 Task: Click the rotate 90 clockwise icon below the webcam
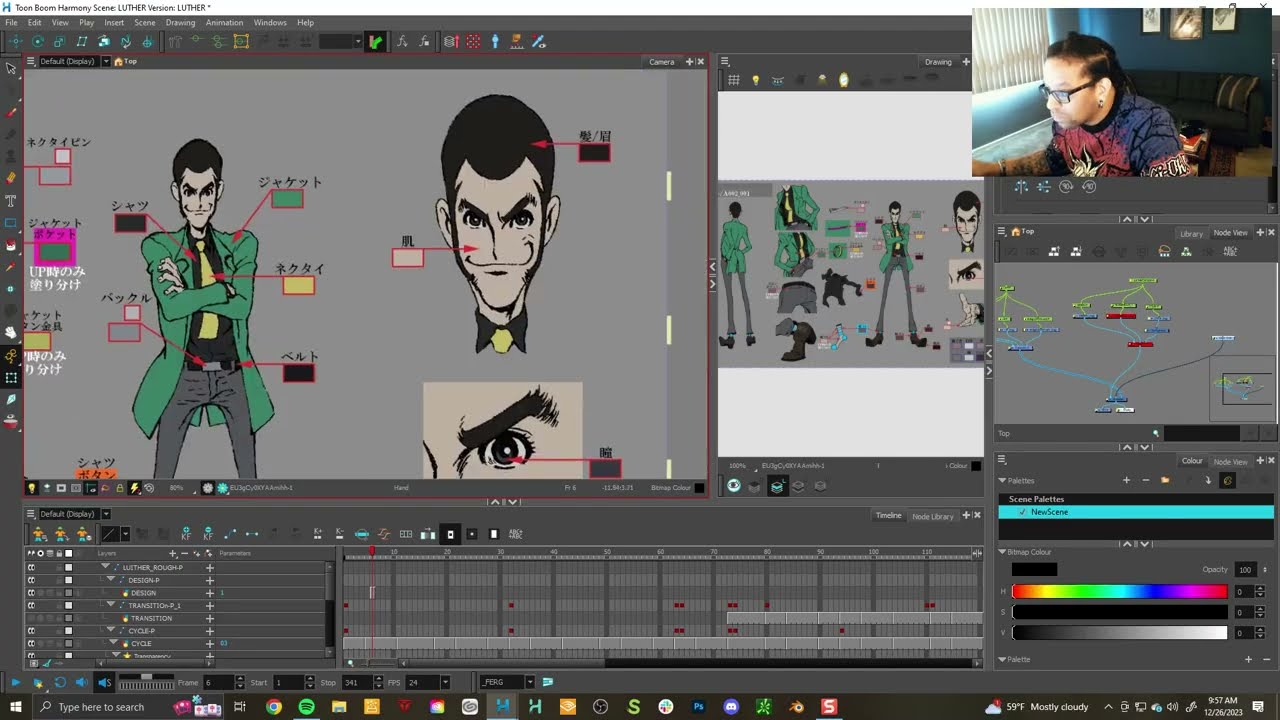point(1066,186)
